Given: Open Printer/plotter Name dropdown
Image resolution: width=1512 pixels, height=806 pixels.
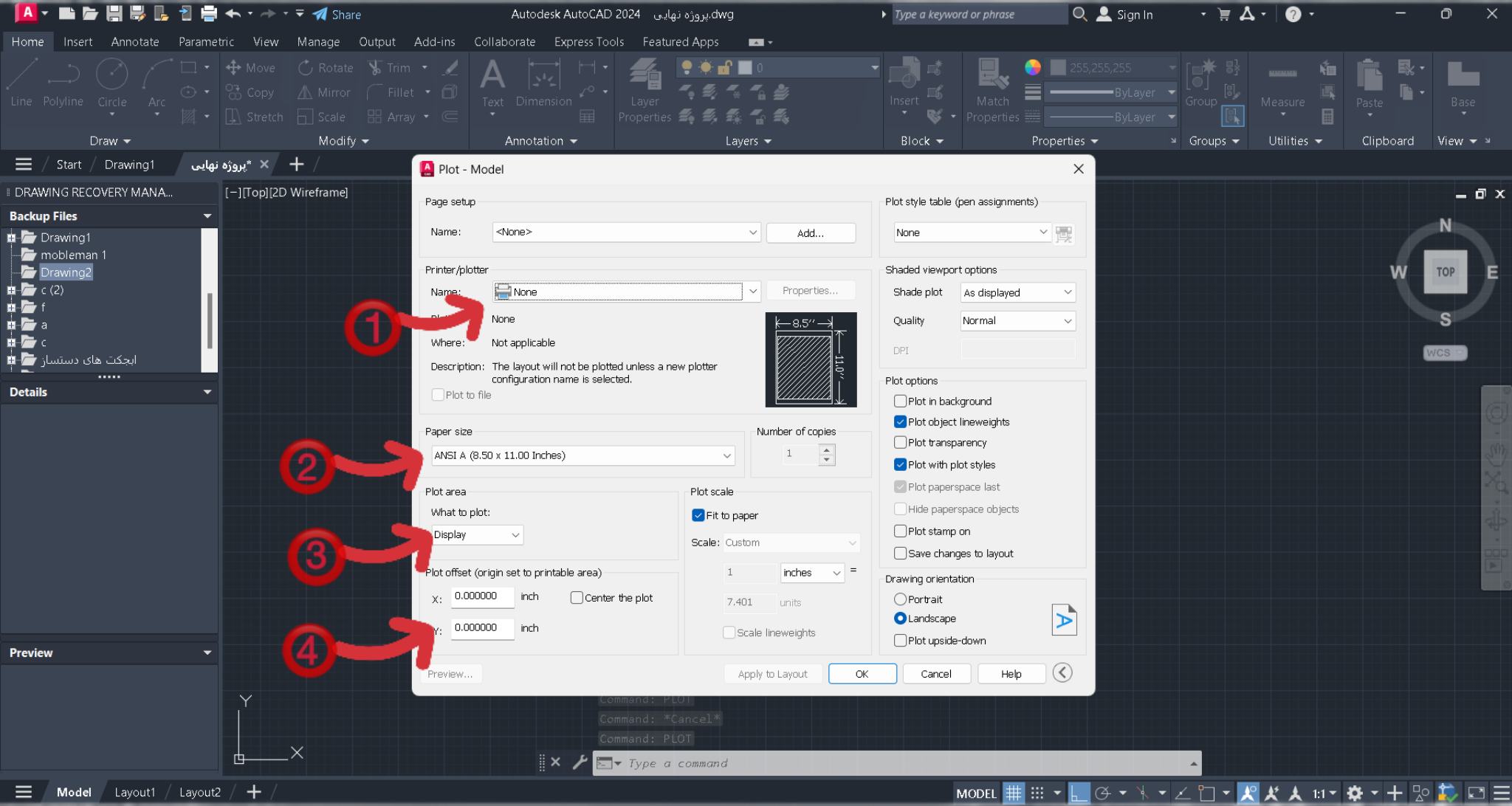Looking at the screenshot, I should [626, 292].
